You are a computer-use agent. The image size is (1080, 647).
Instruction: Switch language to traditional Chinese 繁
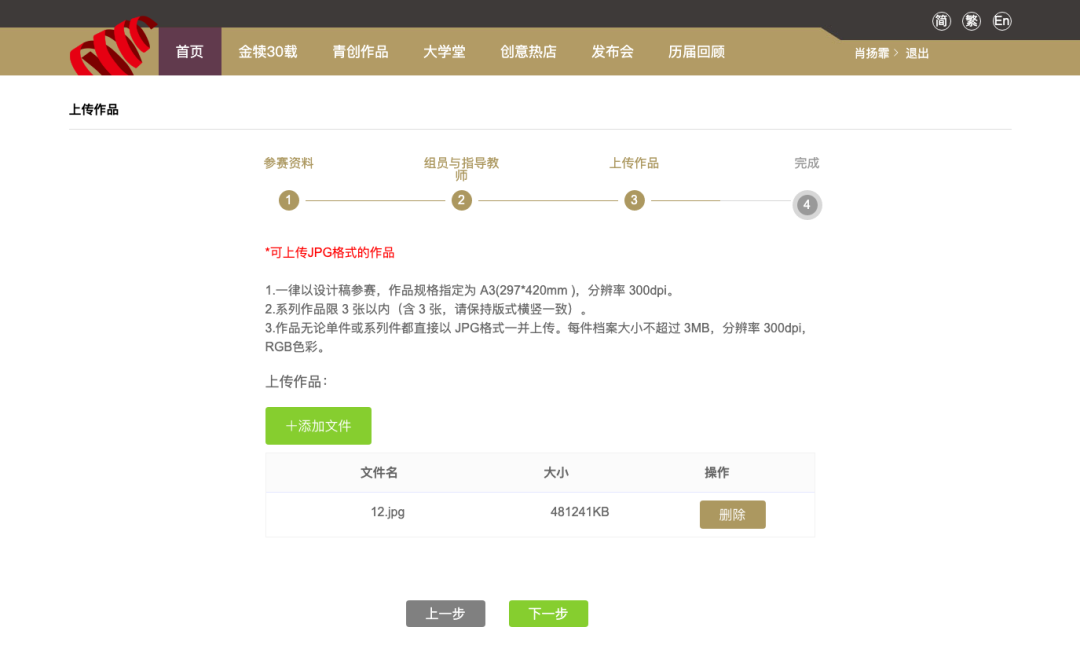point(971,20)
